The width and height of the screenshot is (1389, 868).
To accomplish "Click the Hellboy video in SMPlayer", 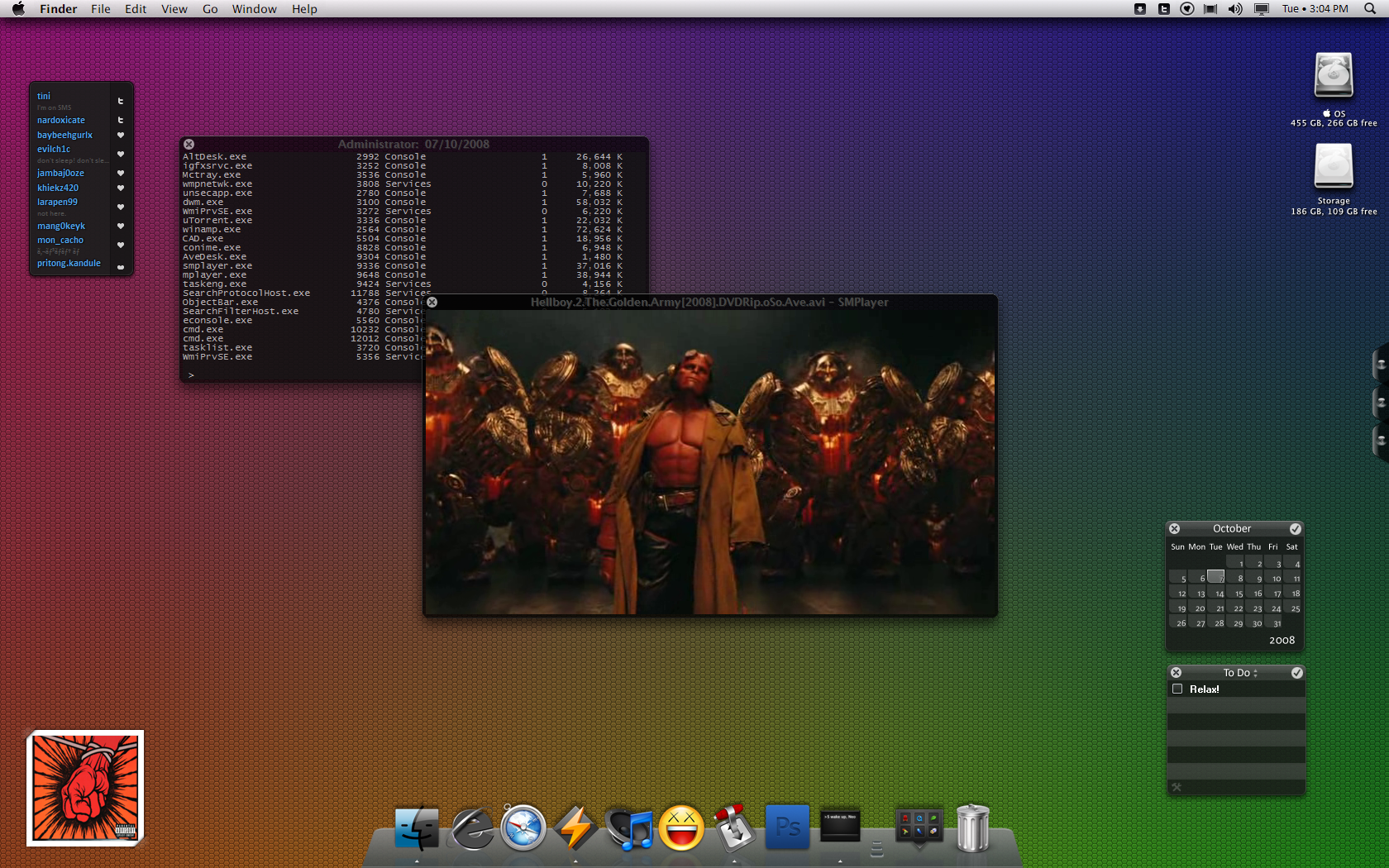I will (710, 463).
